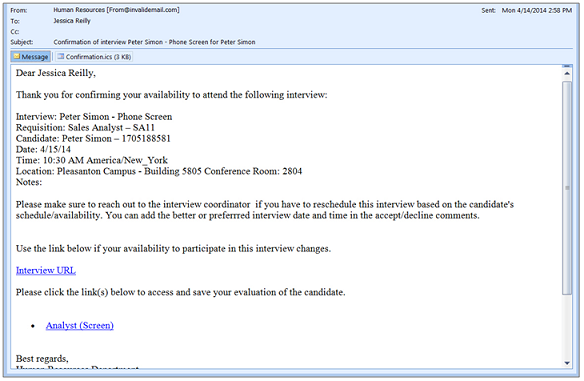Open the Confirmation.ics attachment
Screen dimensions: 584x381
click(x=94, y=57)
